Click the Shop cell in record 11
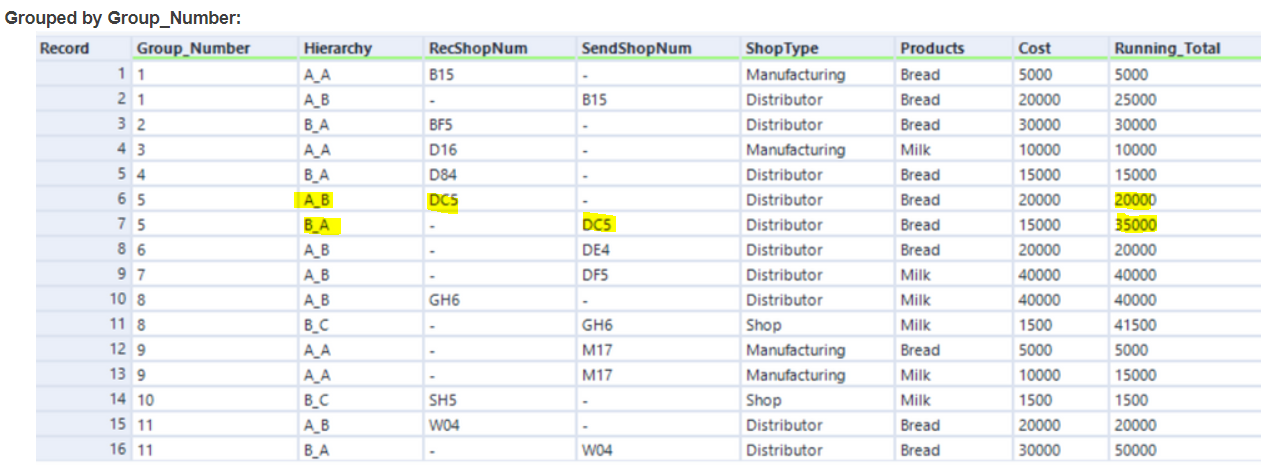The height and width of the screenshot is (471, 1261). pyautogui.click(x=763, y=325)
